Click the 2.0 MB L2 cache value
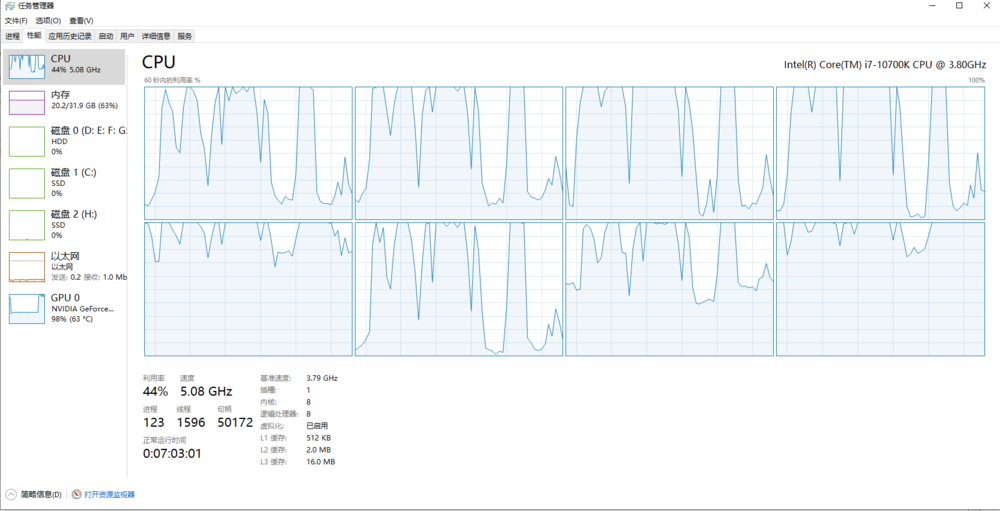Viewport: 1000px width, 511px height. [319, 450]
